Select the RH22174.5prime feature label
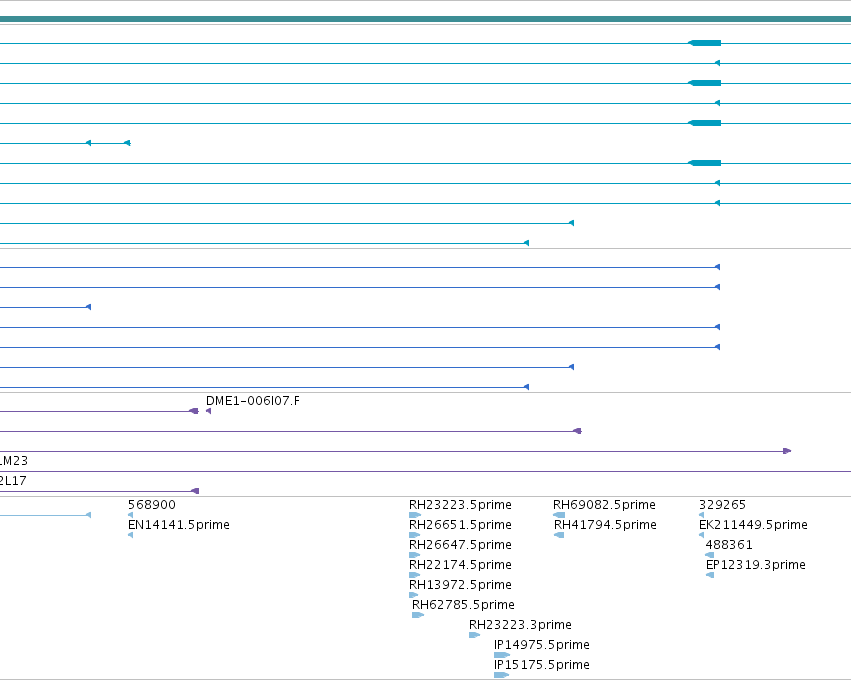The height and width of the screenshot is (680, 851). point(460,565)
